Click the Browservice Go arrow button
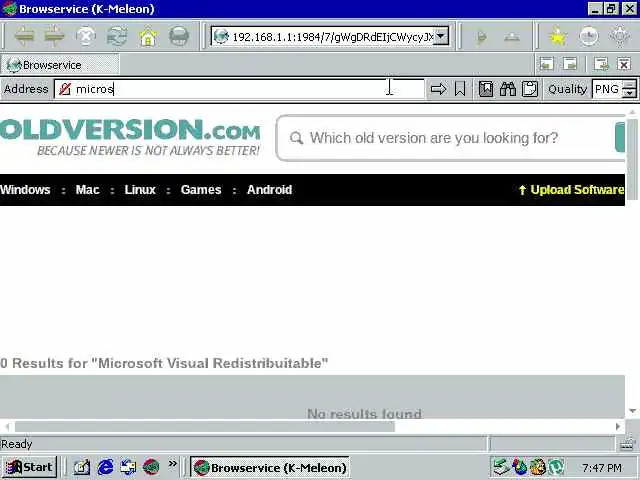 [x=438, y=89]
